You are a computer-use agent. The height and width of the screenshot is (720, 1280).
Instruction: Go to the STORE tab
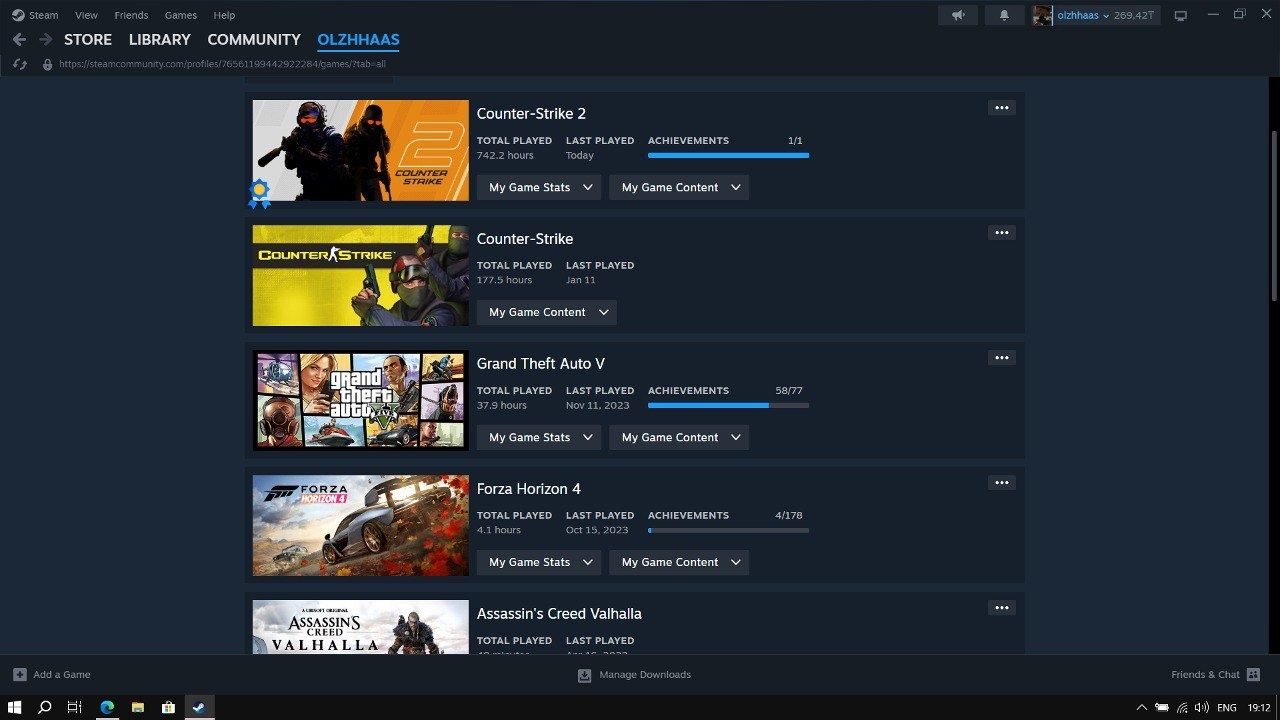coord(88,39)
